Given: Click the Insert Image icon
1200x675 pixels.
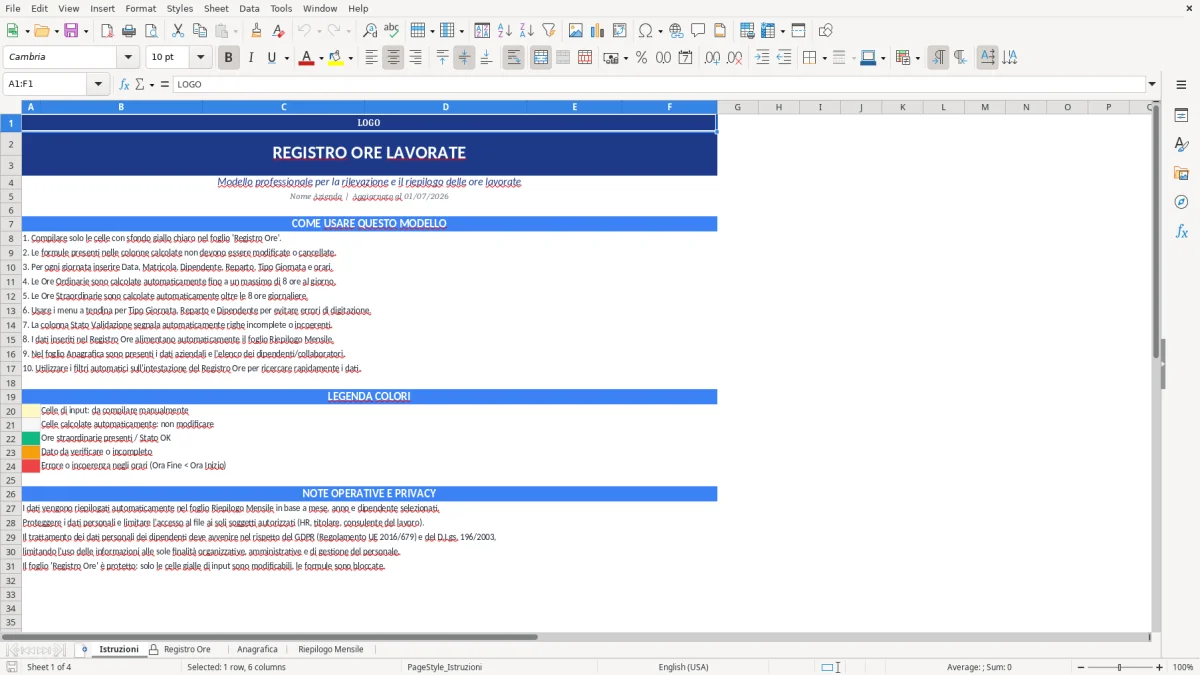Looking at the screenshot, I should point(574,31).
